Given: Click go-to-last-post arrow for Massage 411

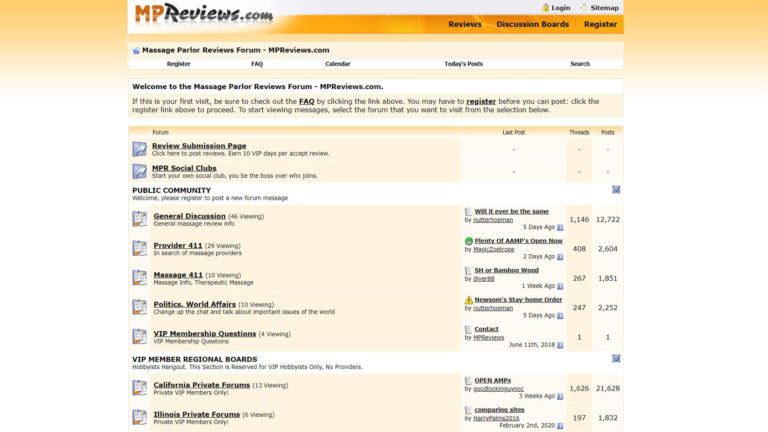Looking at the screenshot, I should 560,285.
